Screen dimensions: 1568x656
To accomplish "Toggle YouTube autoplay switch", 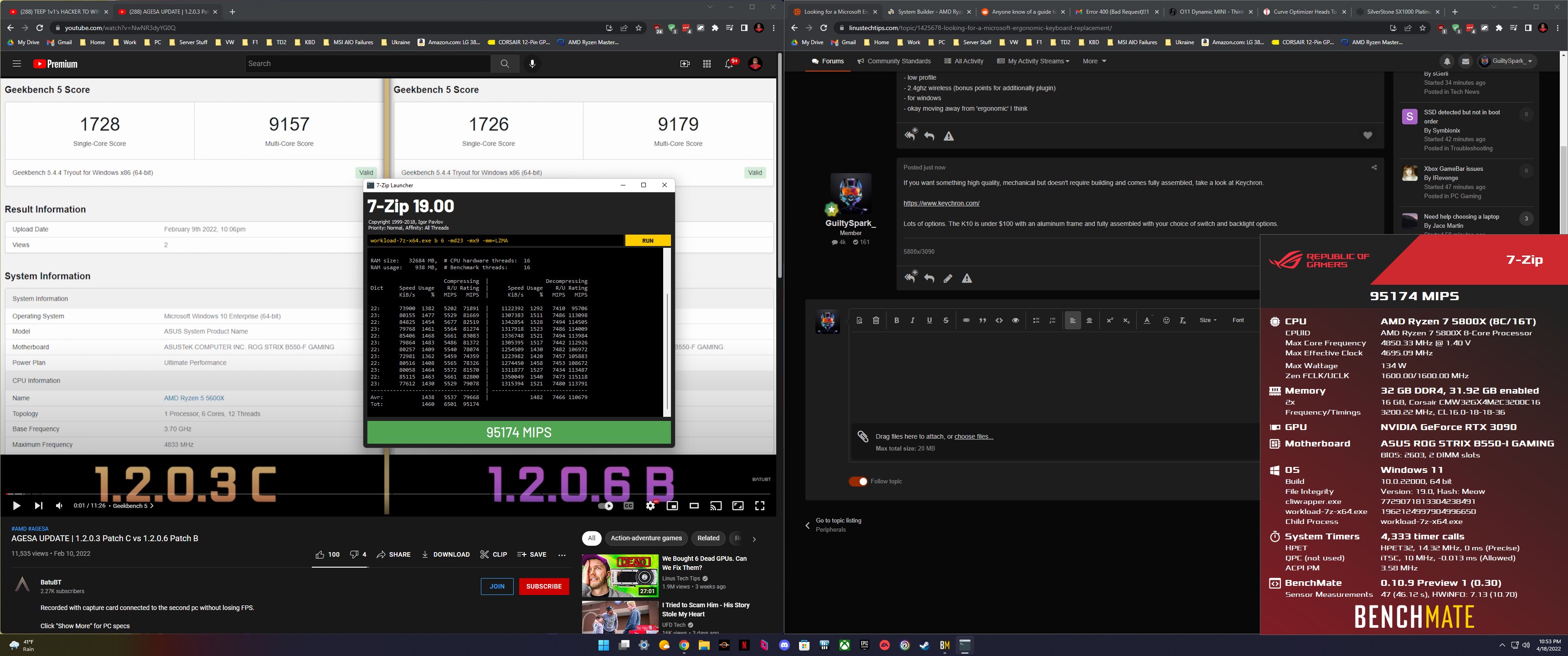I will (x=606, y=505).
